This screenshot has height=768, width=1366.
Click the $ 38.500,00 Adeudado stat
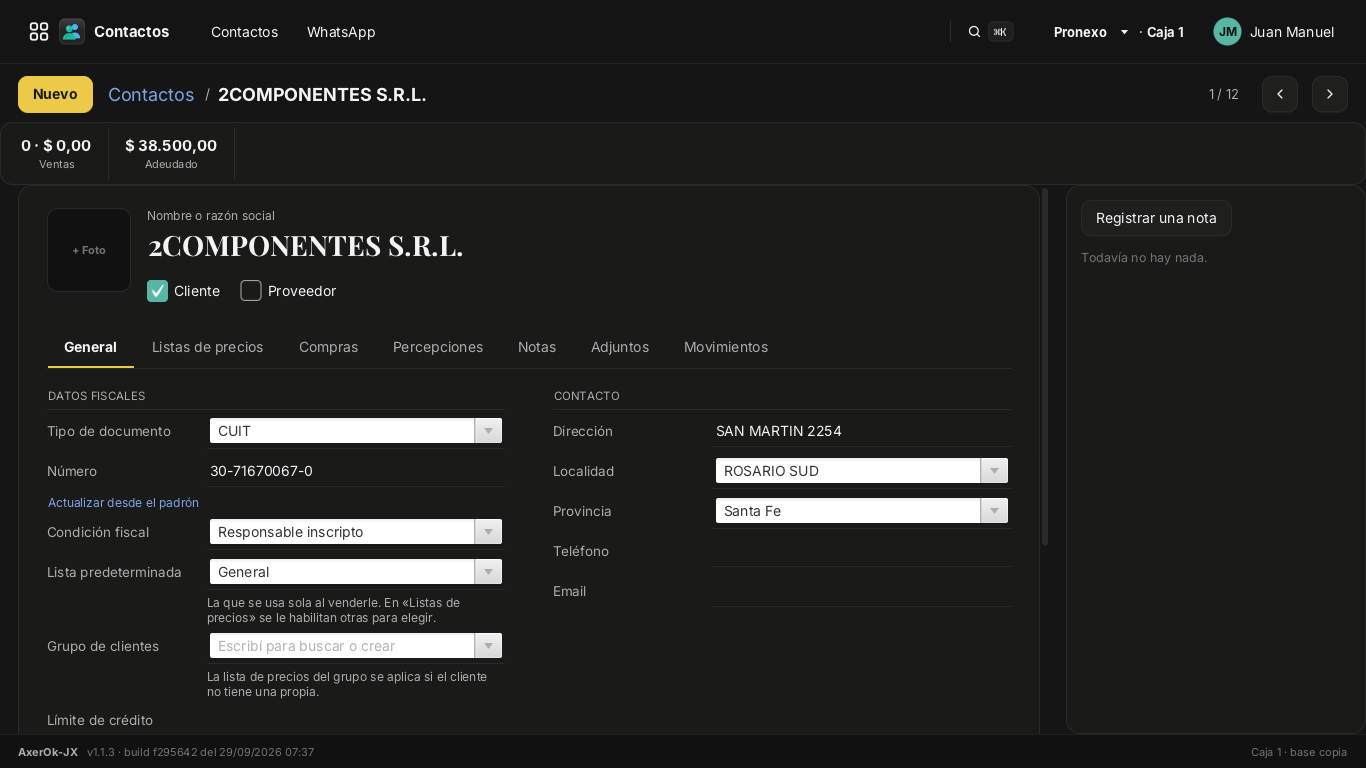171,153
